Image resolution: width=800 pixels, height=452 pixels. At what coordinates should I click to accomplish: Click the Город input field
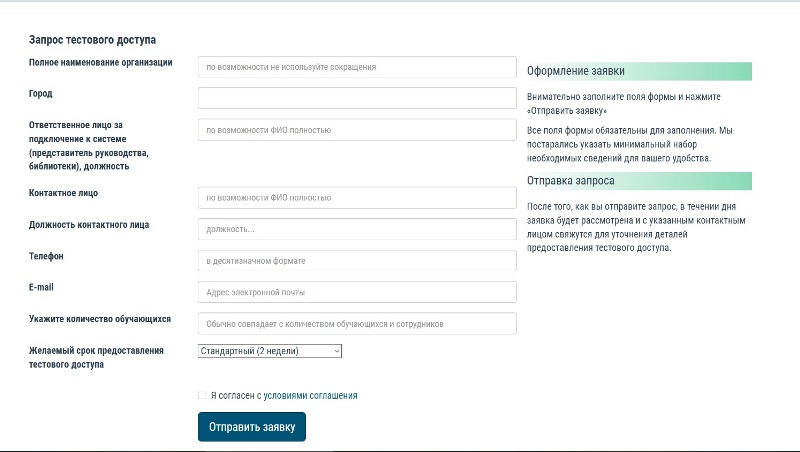[357, 98]
